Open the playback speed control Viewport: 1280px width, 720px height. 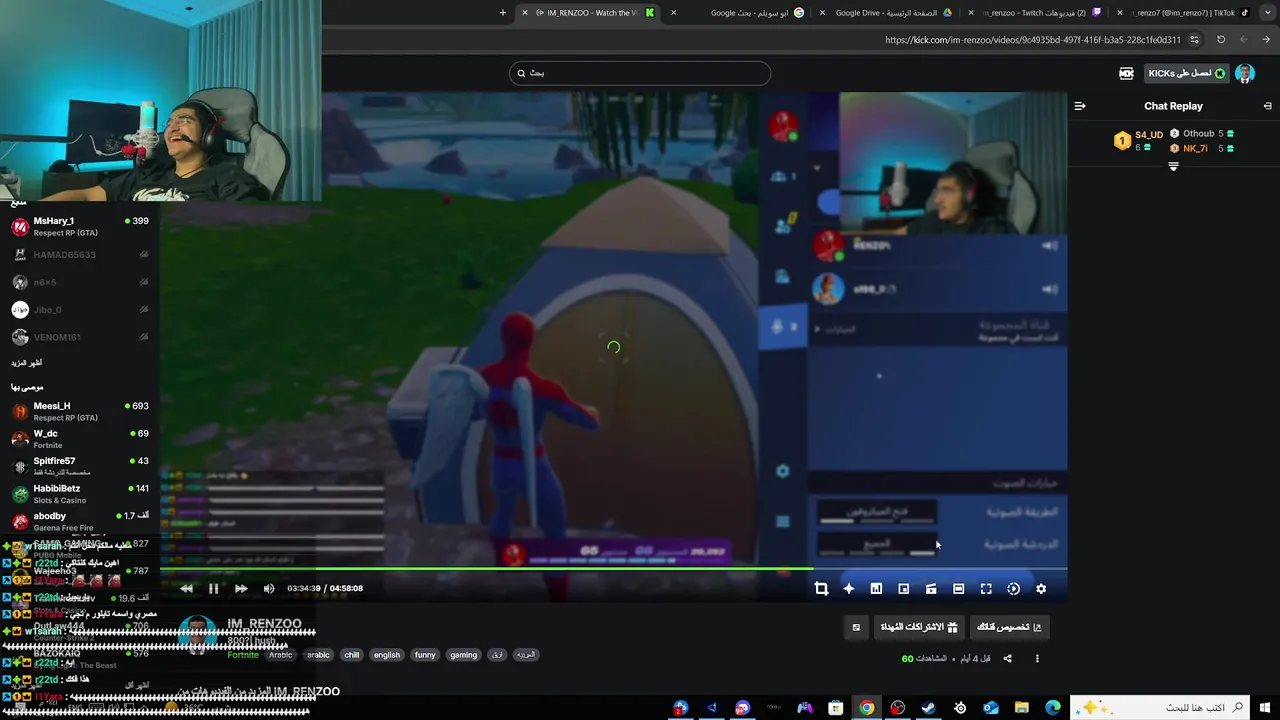1013,589
